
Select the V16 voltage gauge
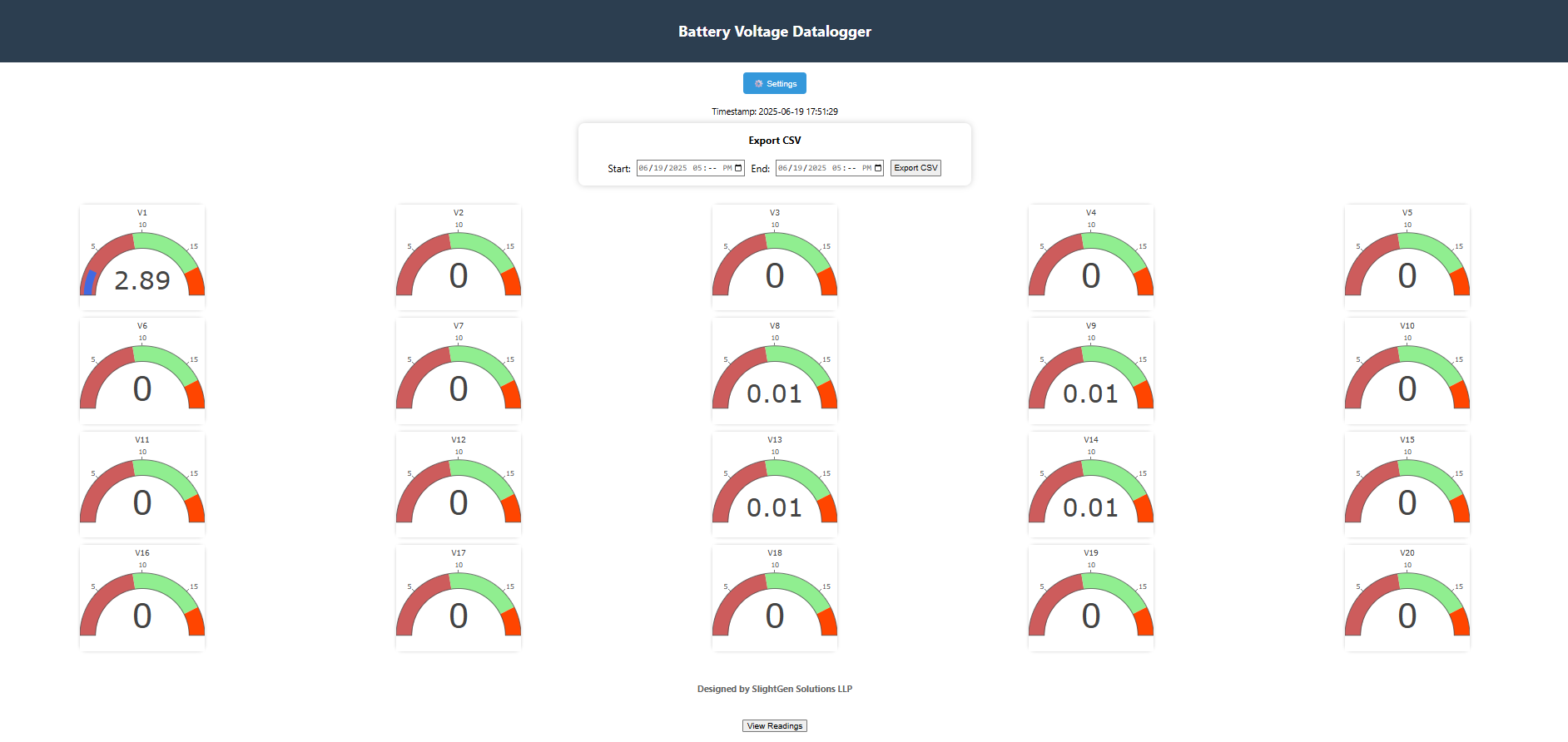pyautogui.click(x=142, y=597)
